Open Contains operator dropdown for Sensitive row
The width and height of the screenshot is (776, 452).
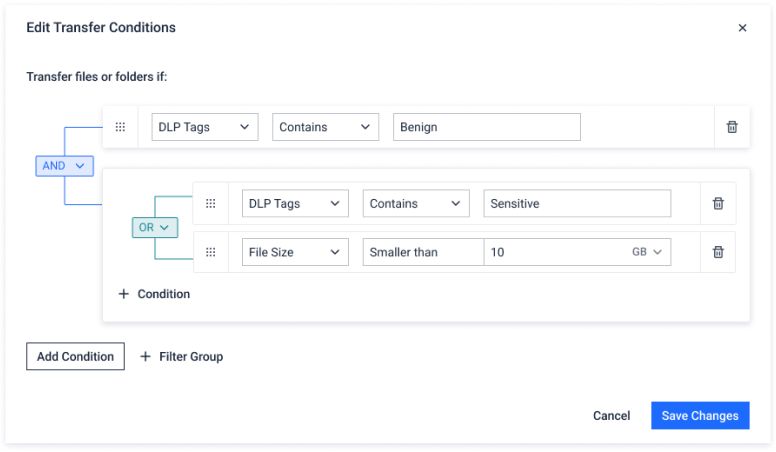415,203
